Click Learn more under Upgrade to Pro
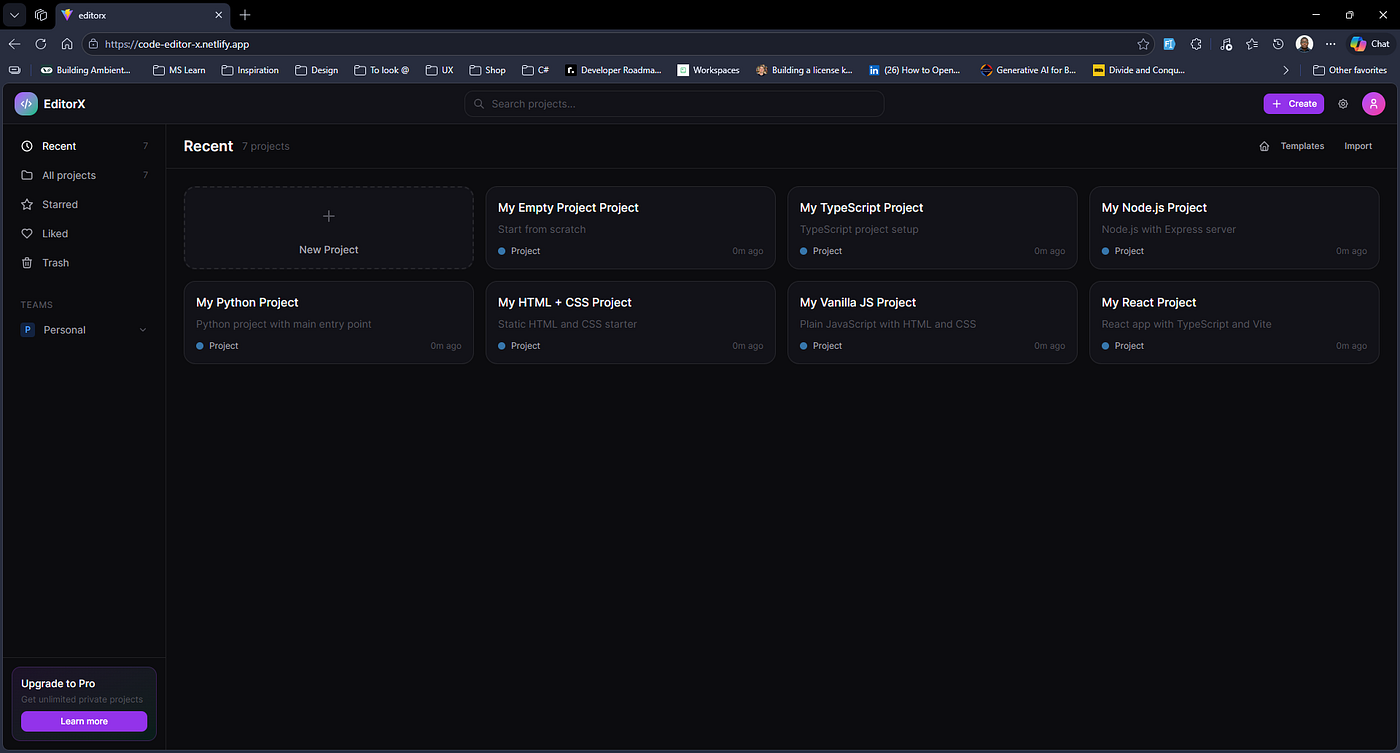This screenshot has height=753, width=1400. click(84, 721)
